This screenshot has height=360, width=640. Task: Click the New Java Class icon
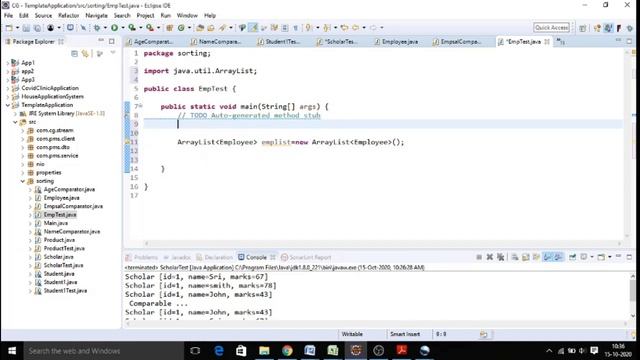coord(181,28)
